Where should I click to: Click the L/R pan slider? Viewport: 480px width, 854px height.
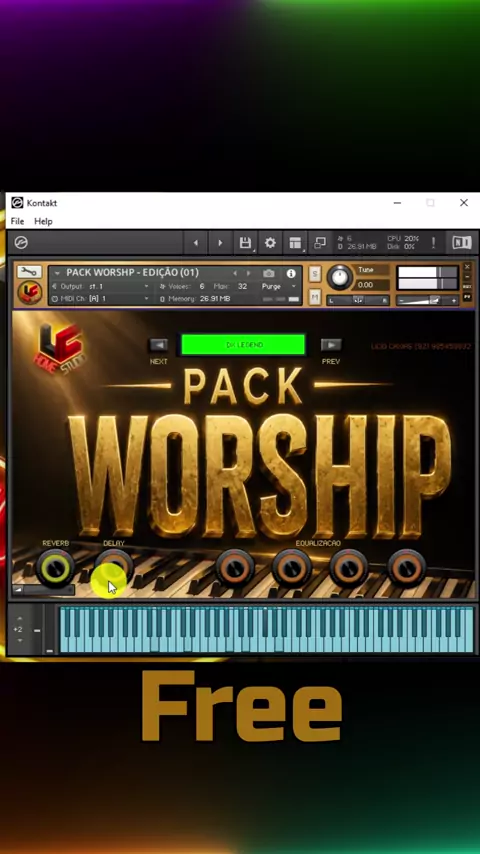click(358, 300)
